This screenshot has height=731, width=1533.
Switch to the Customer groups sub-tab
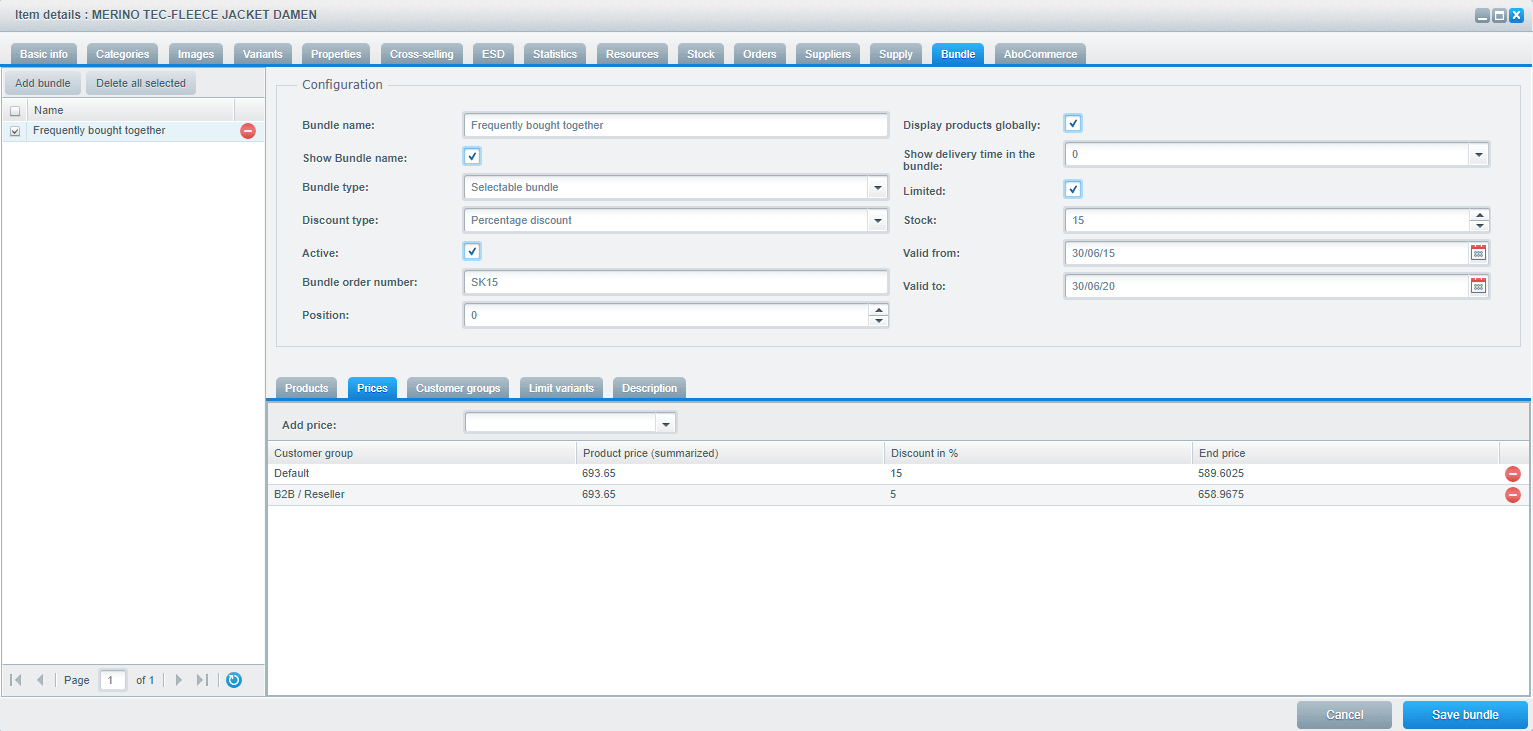tap(459, 388)
